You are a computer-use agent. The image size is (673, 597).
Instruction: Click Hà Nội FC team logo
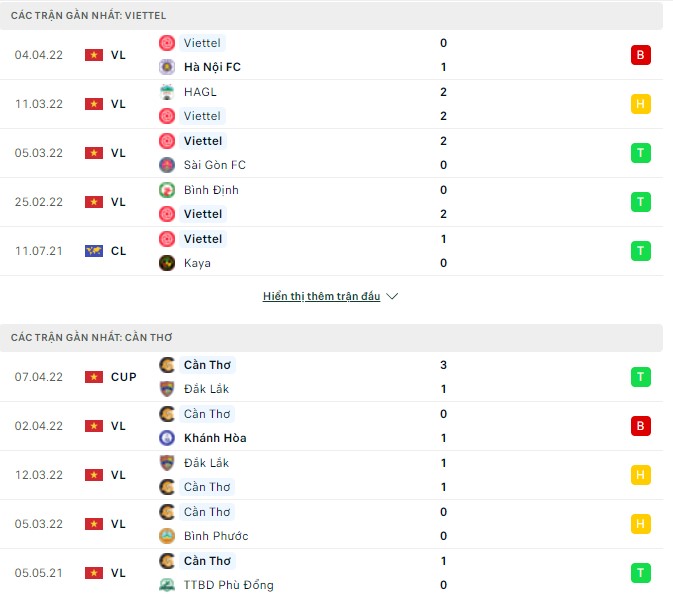coord(167,67)
